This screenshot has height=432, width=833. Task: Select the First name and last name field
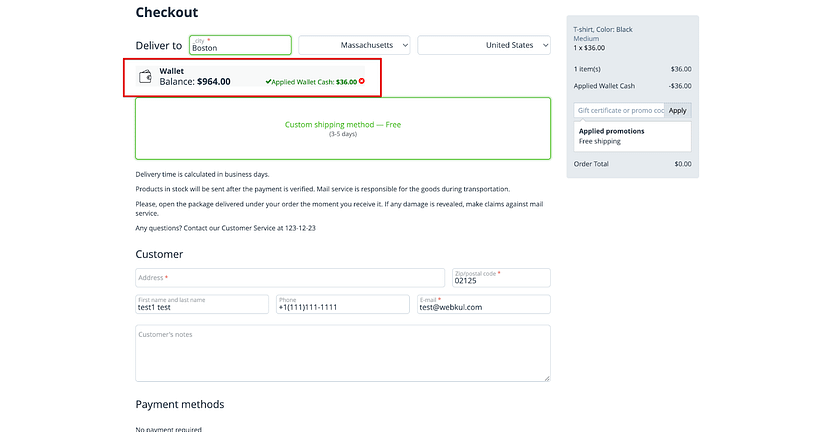click(x=202, y=305)
